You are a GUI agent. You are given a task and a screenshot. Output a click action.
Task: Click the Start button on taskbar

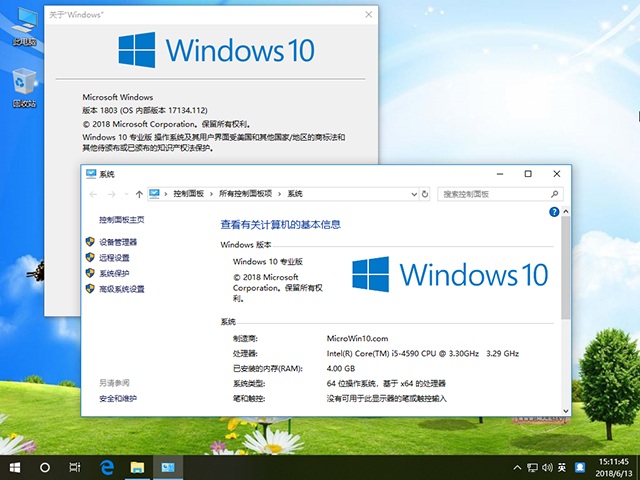click(15, 467)
